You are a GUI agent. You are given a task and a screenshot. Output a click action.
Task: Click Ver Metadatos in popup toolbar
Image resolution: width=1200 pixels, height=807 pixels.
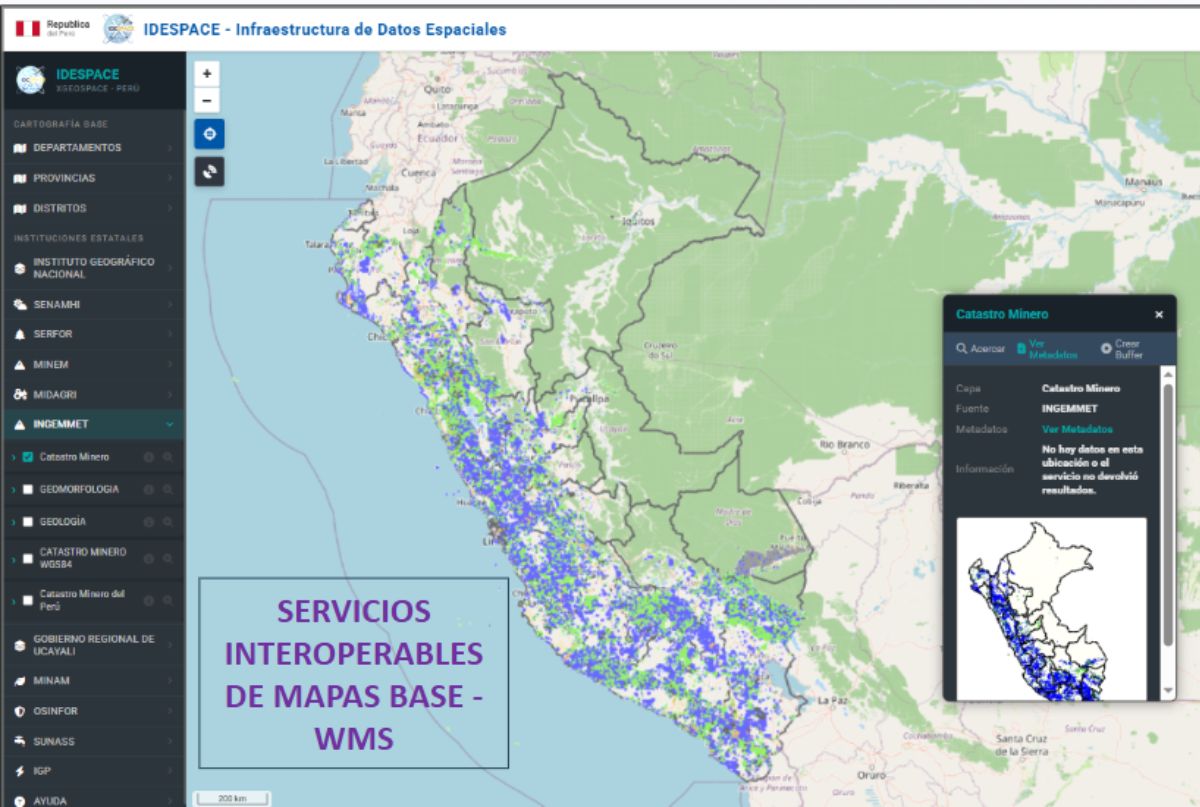point(1047,349)
